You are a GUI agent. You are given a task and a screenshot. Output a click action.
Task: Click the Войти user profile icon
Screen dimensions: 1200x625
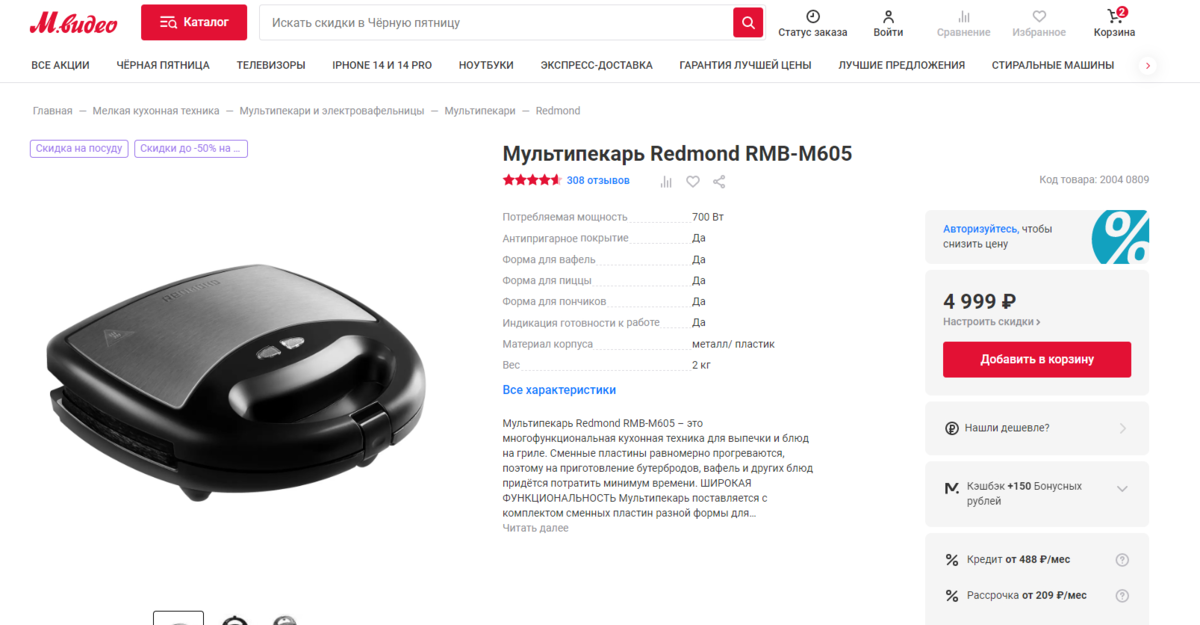click(x=888, y=16)
